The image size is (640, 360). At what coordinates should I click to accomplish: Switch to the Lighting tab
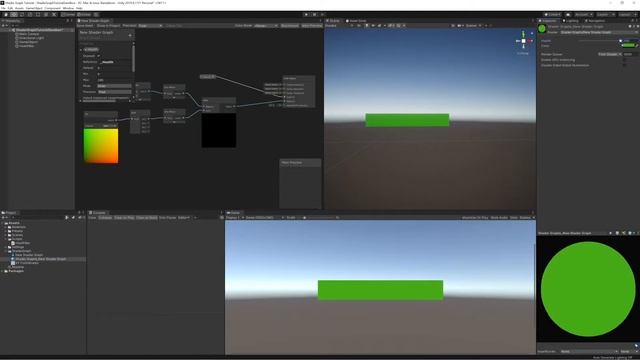tap(571, 20)
